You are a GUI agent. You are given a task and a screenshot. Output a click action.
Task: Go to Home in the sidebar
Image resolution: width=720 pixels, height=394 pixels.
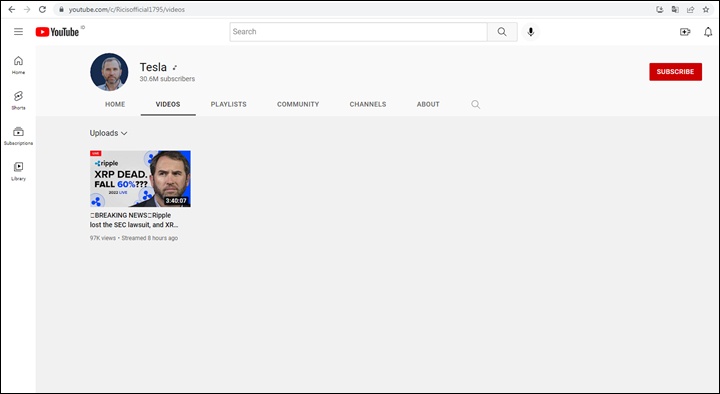click(18, 65)
